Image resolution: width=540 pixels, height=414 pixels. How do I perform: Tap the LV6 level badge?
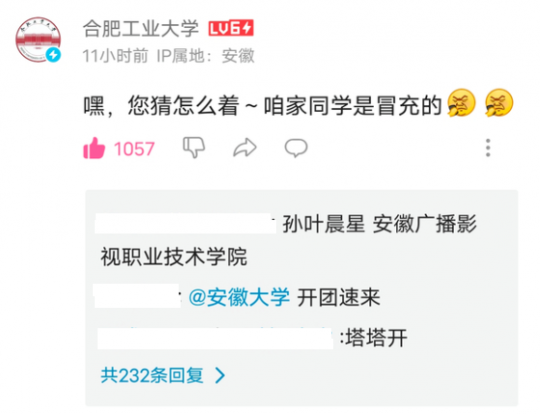(x=231, y=28)
